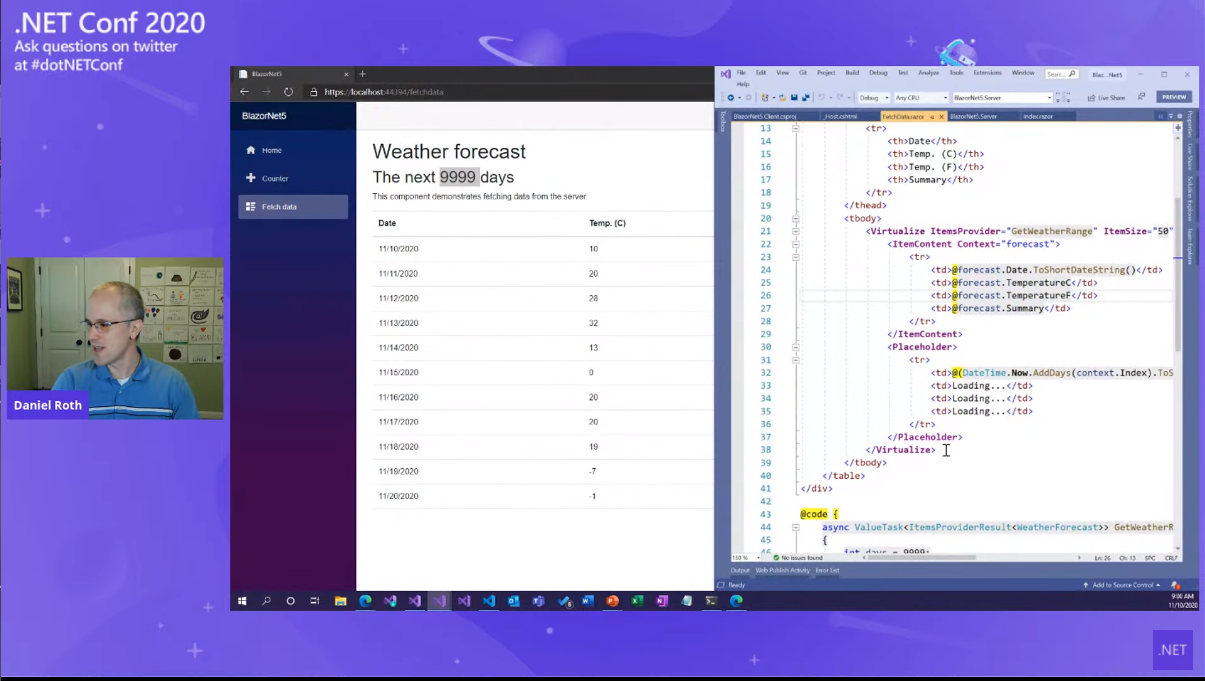Reload the localhost page in browser
The height and width of the screenshot is (681, 1205).
[x=288, y=91]
